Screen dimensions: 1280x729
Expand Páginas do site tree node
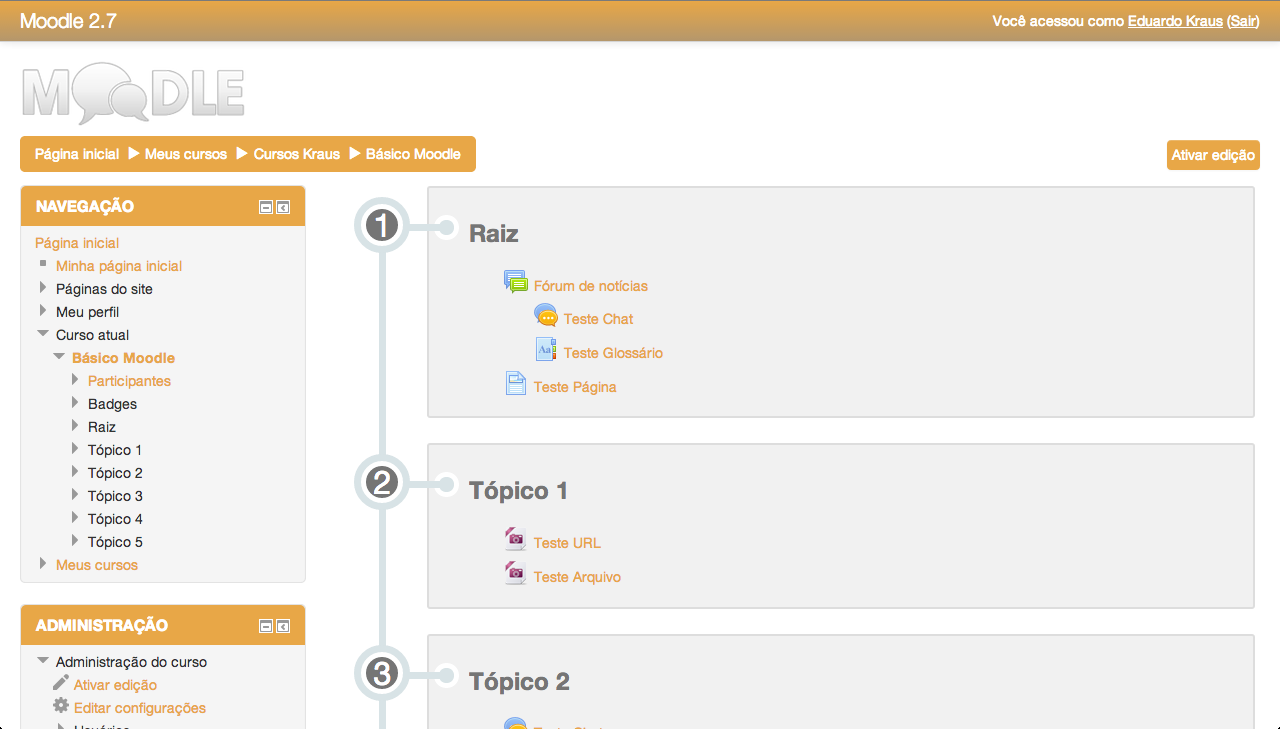43,288
